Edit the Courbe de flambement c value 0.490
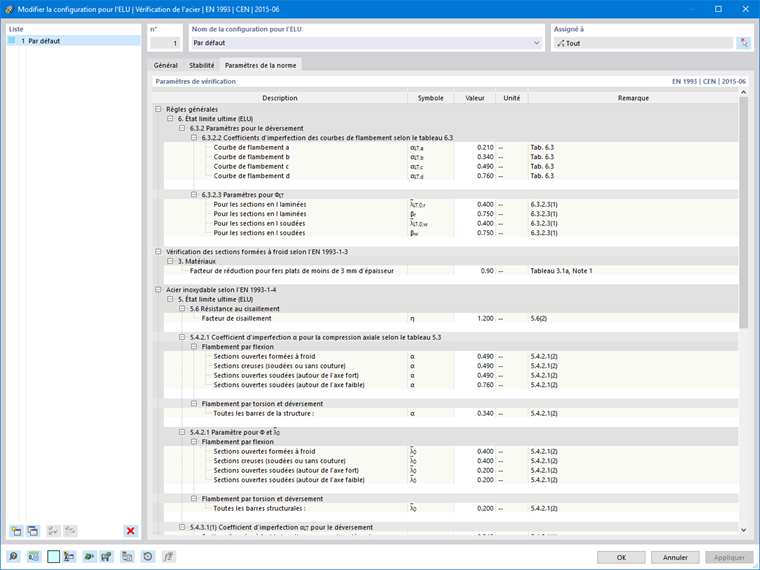760x570 pixels. [x=475, y=166]
